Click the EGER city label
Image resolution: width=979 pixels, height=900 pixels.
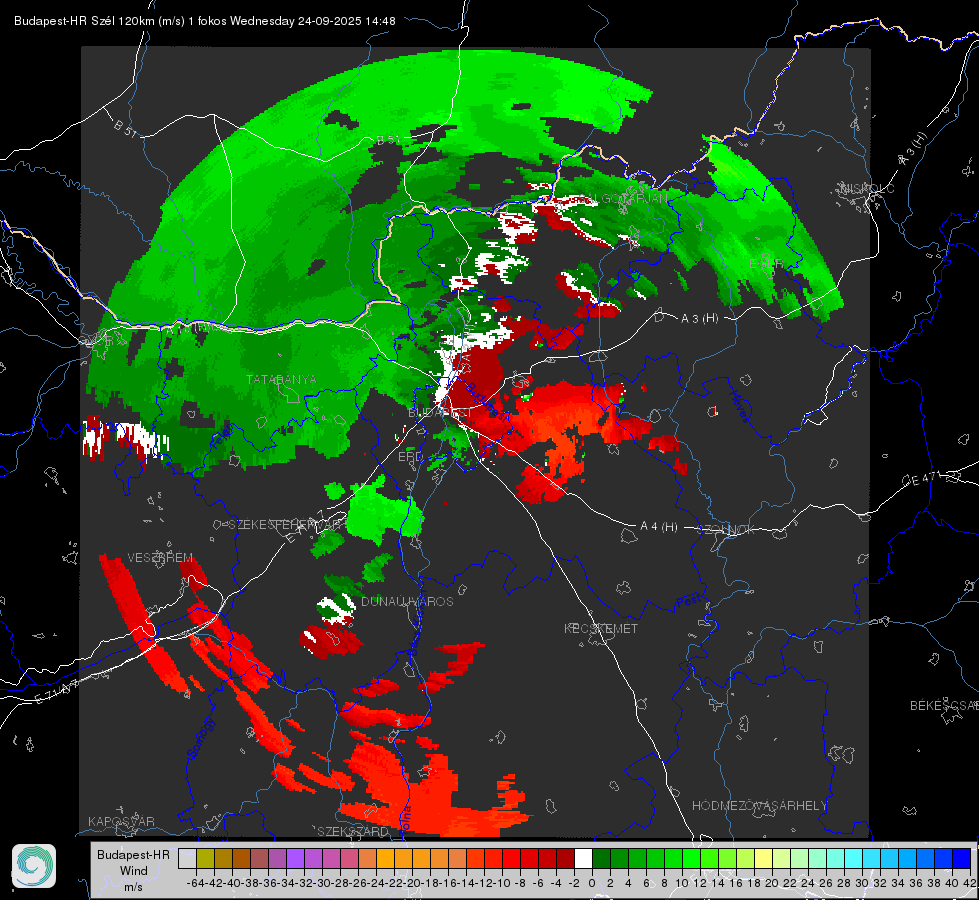click(766, 264)
